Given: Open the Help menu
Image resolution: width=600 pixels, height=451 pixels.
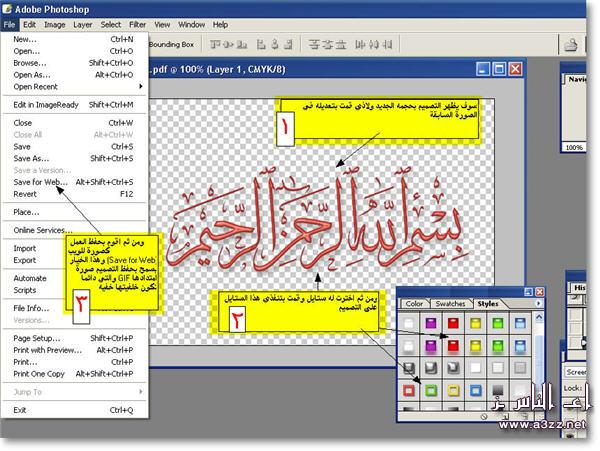Looking at the screenshot, I should click(x=220, y=24).
